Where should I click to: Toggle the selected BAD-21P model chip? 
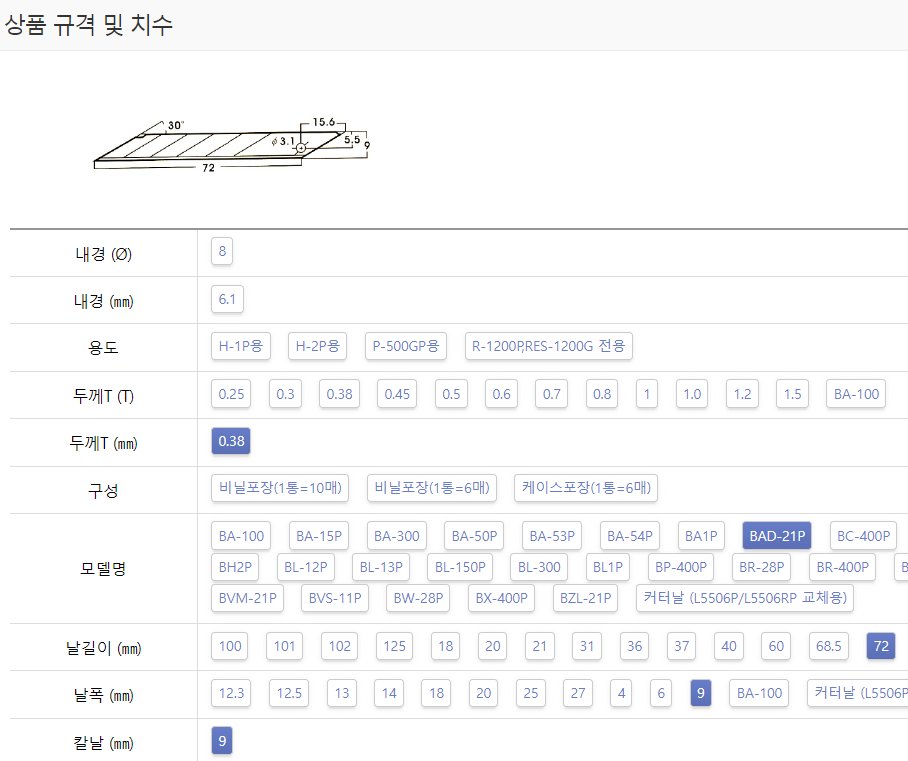coord(777,536)
